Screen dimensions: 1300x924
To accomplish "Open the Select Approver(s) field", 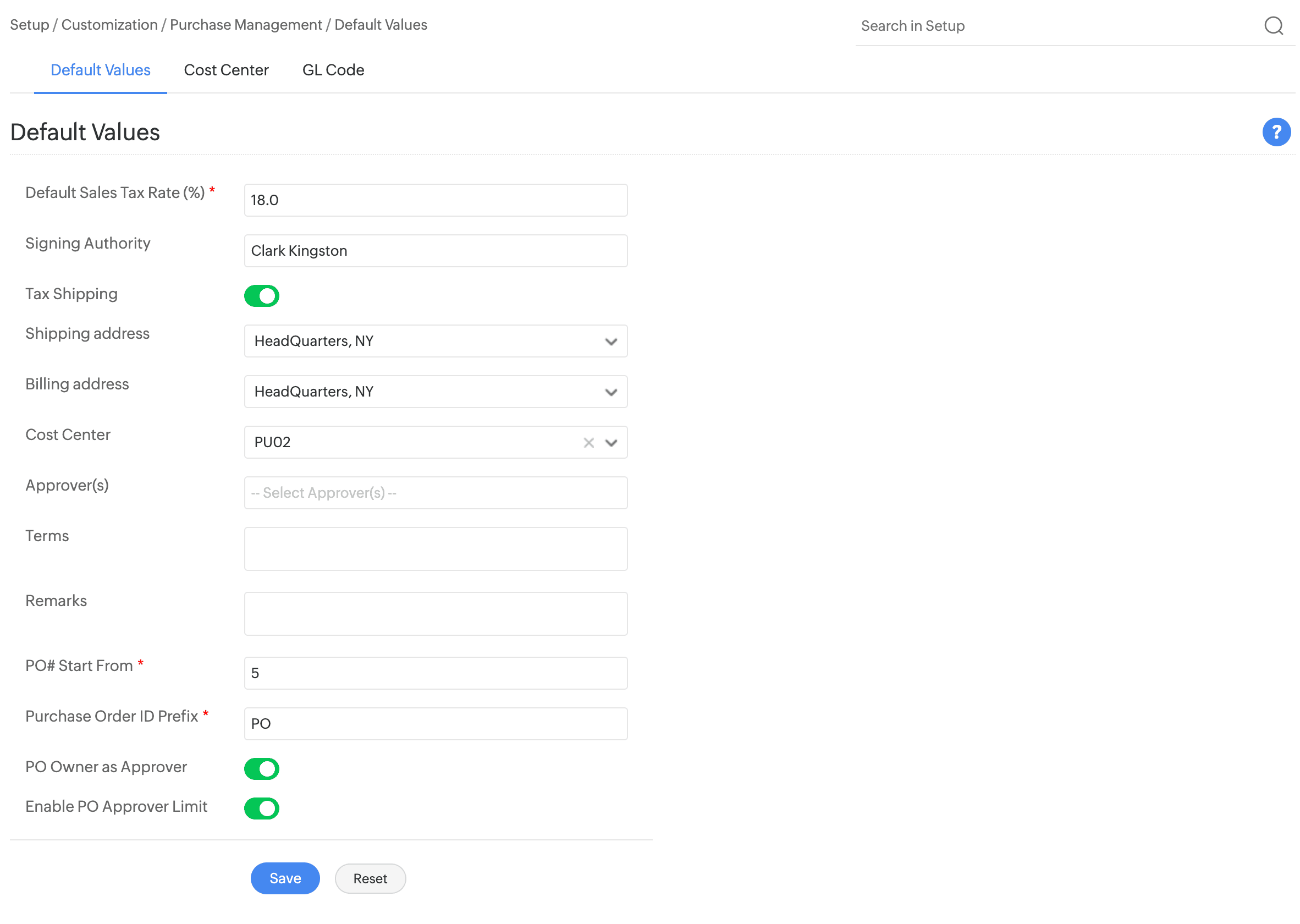I will coord(435,493).
